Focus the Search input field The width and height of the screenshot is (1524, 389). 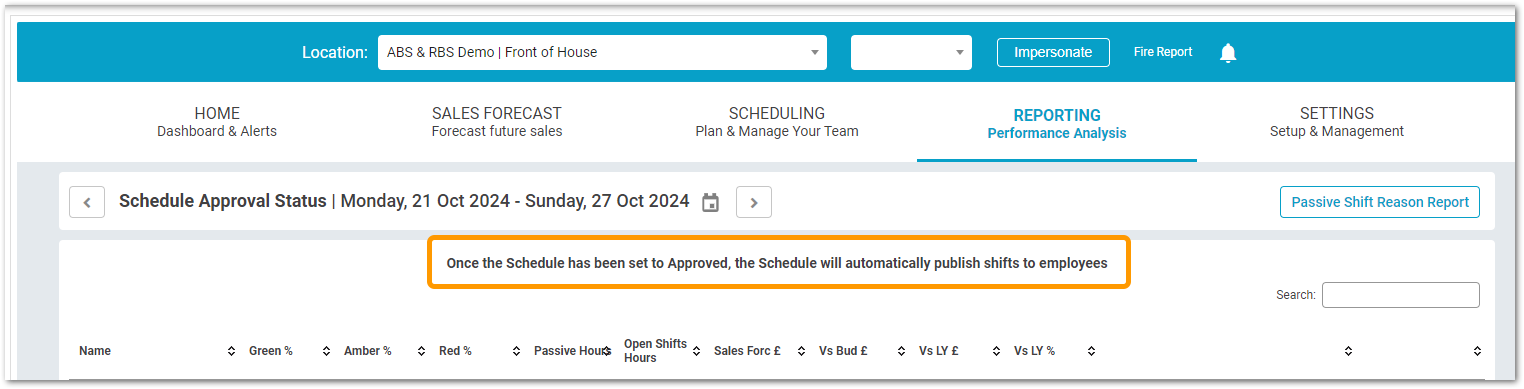(x=1401, y=295)
